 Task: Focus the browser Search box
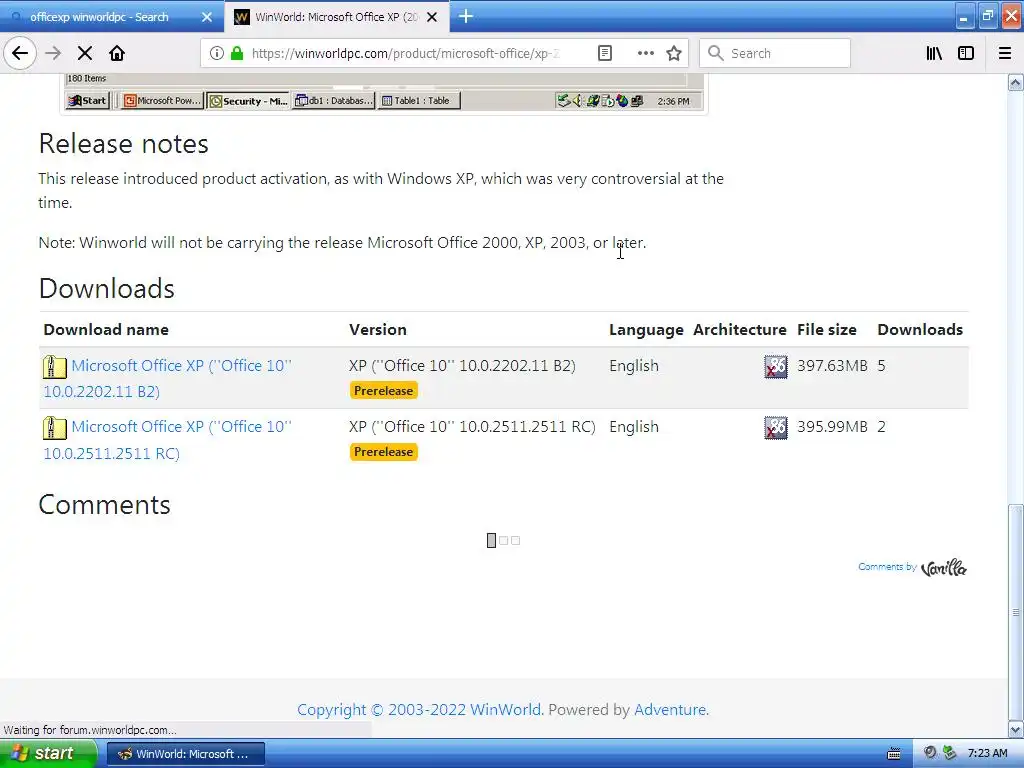click(775, 53)
